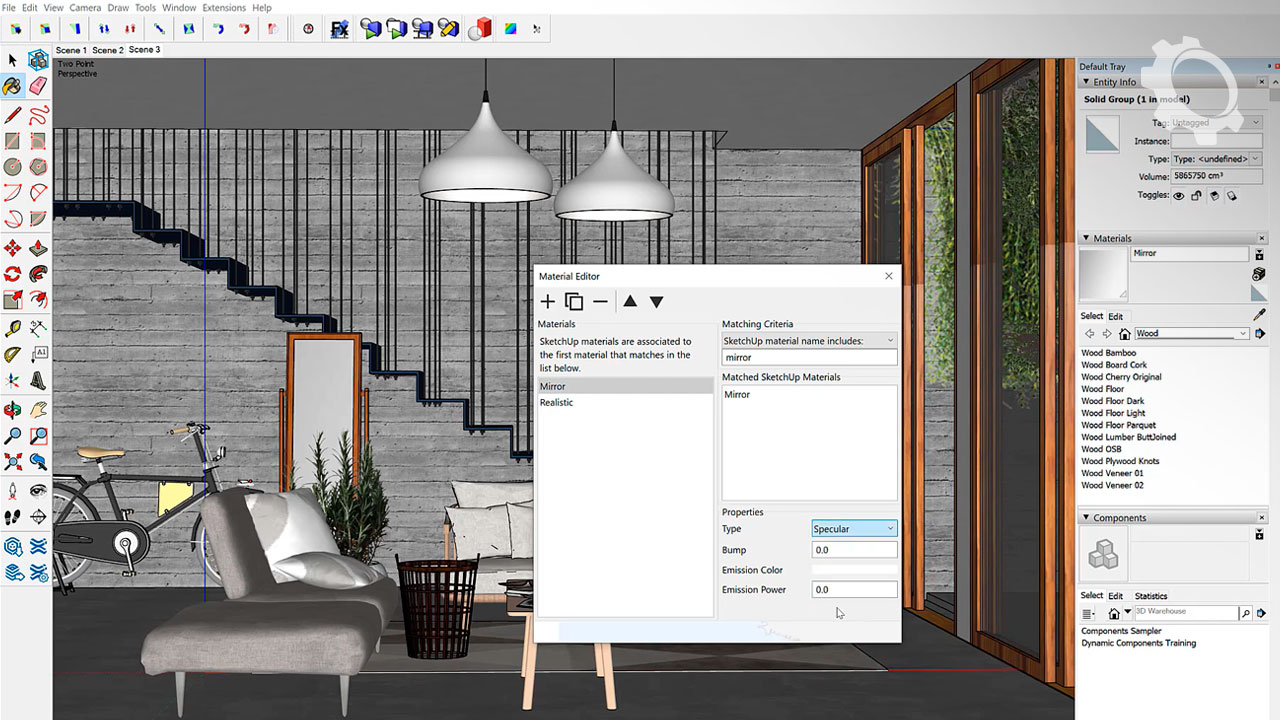Pick the Push/Pull tool

pyautogui.click(x=38, y=247)
